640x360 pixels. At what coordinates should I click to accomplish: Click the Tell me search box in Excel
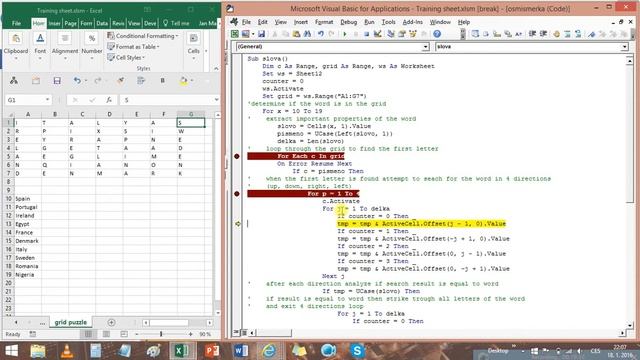click(x=177, y=23)
